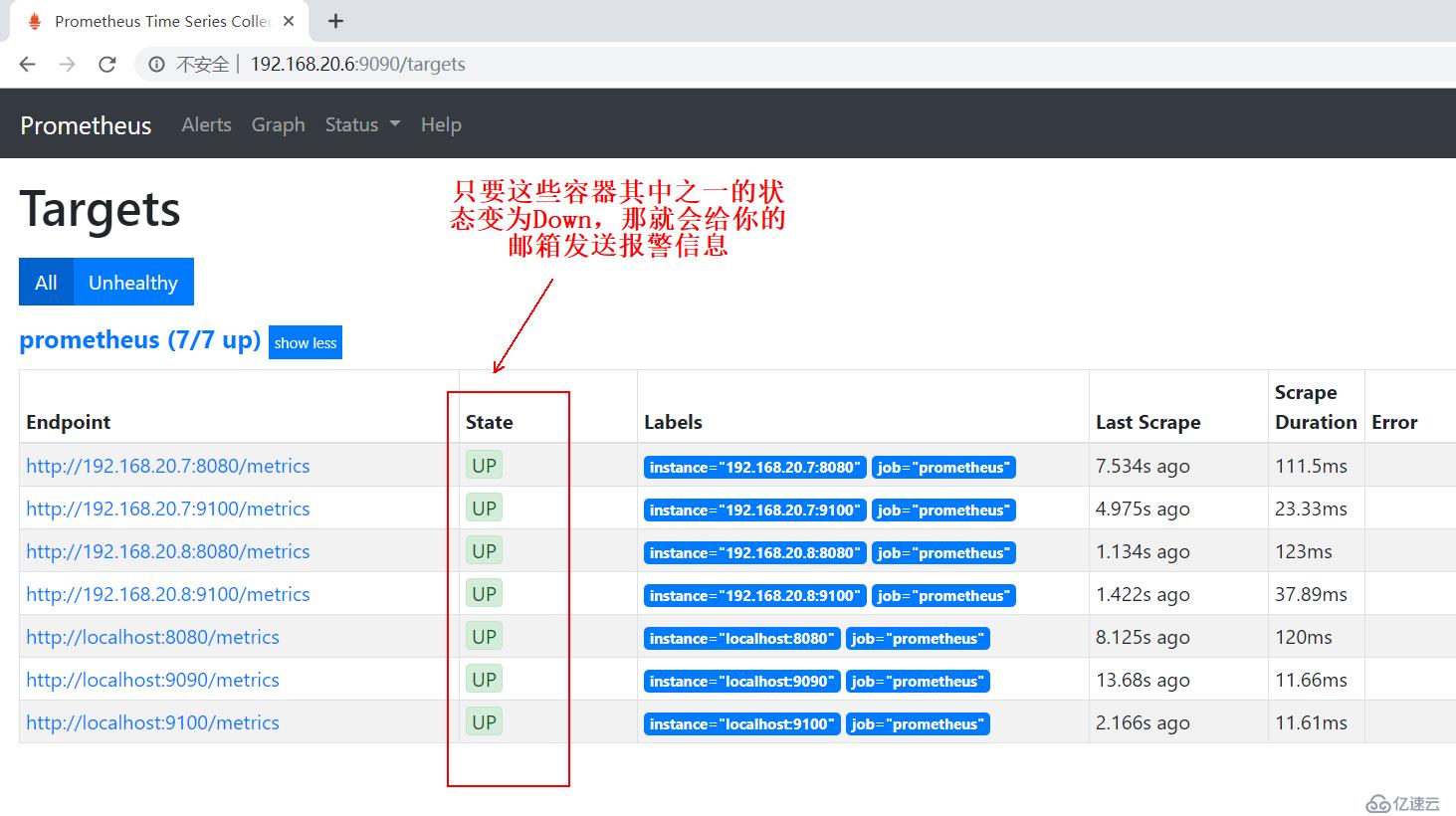Click the UP badge for localhost:9100
Viewport: 1456px width, 816px height.
click(x=484, y=721)
